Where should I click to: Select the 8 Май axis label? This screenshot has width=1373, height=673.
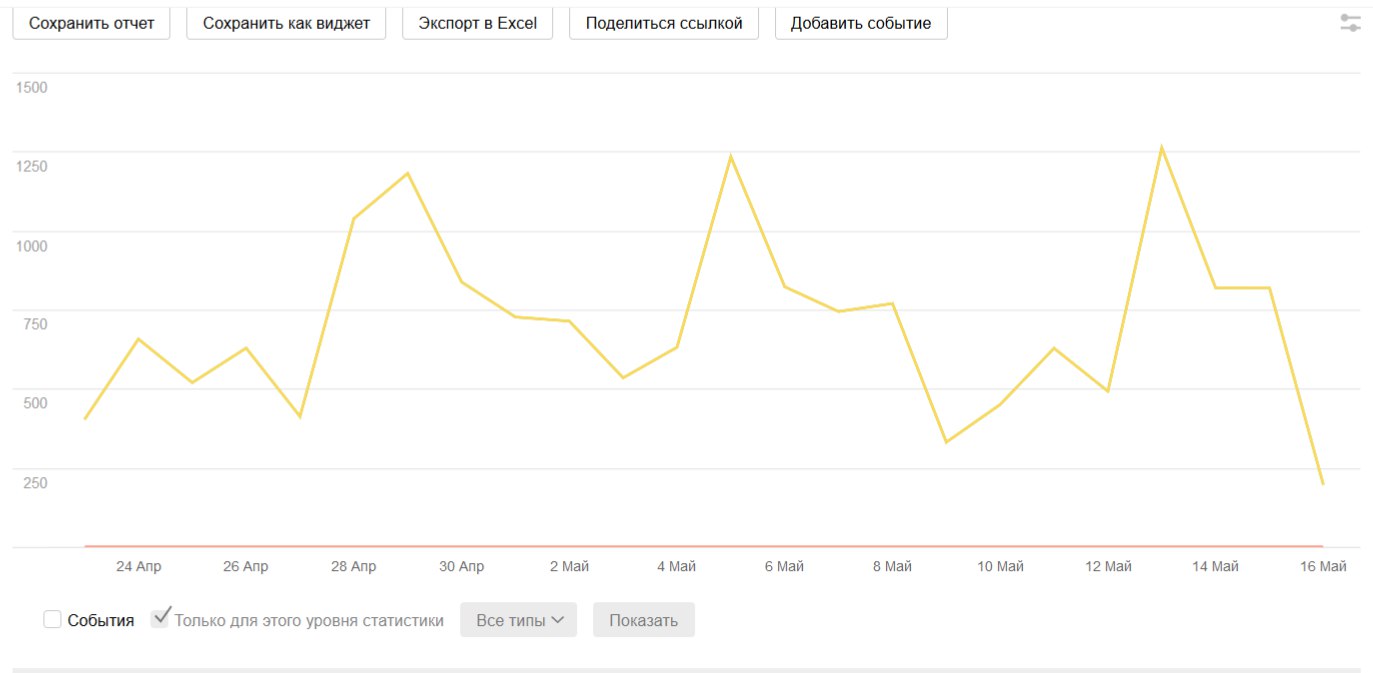tap(892, 567)
